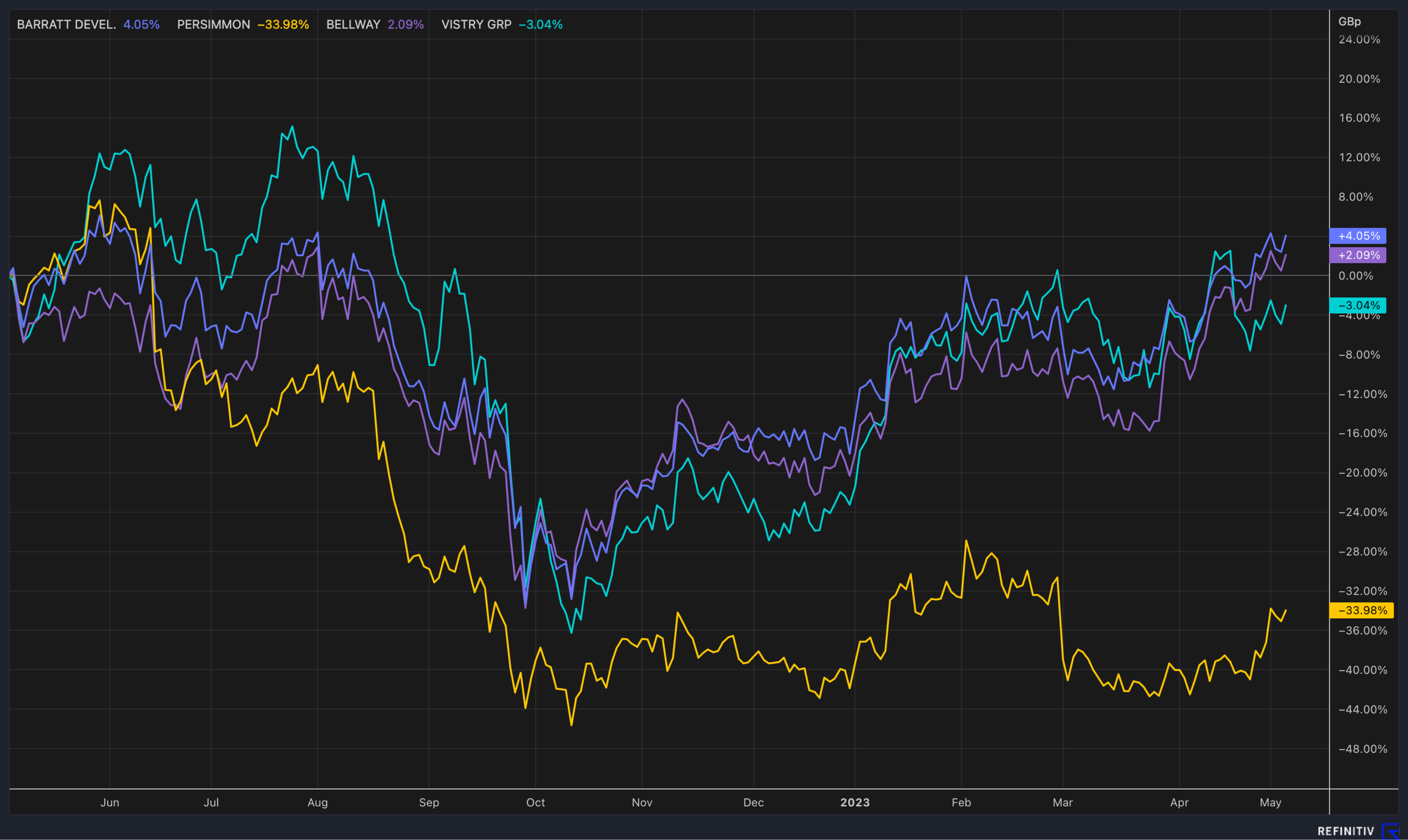The width and height of the screenshot is (1408, 840).
Task: Click the Oct month axis label
Action: coord(535,802)
